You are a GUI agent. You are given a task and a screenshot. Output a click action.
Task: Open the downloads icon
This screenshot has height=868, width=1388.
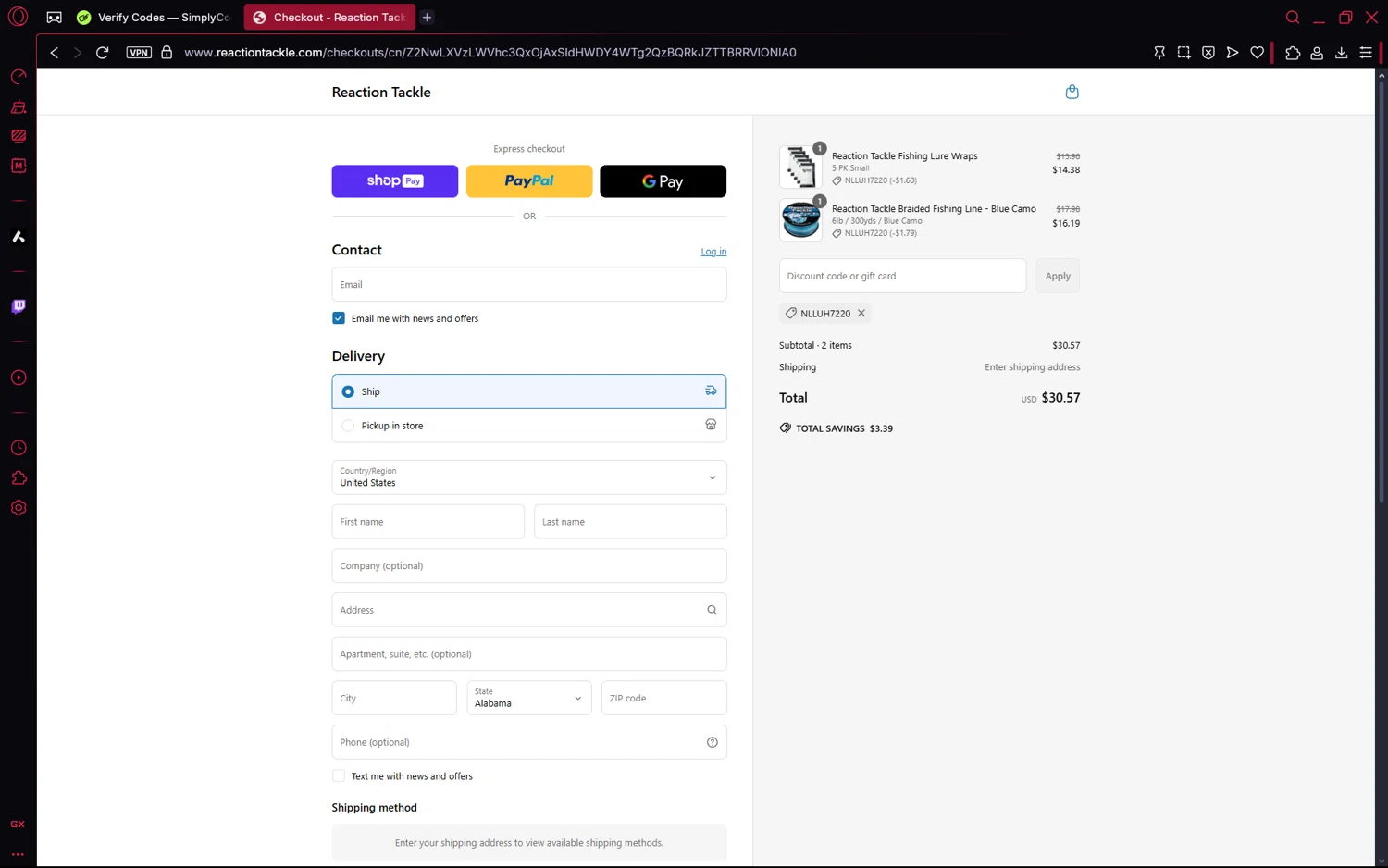(1341, 53)
